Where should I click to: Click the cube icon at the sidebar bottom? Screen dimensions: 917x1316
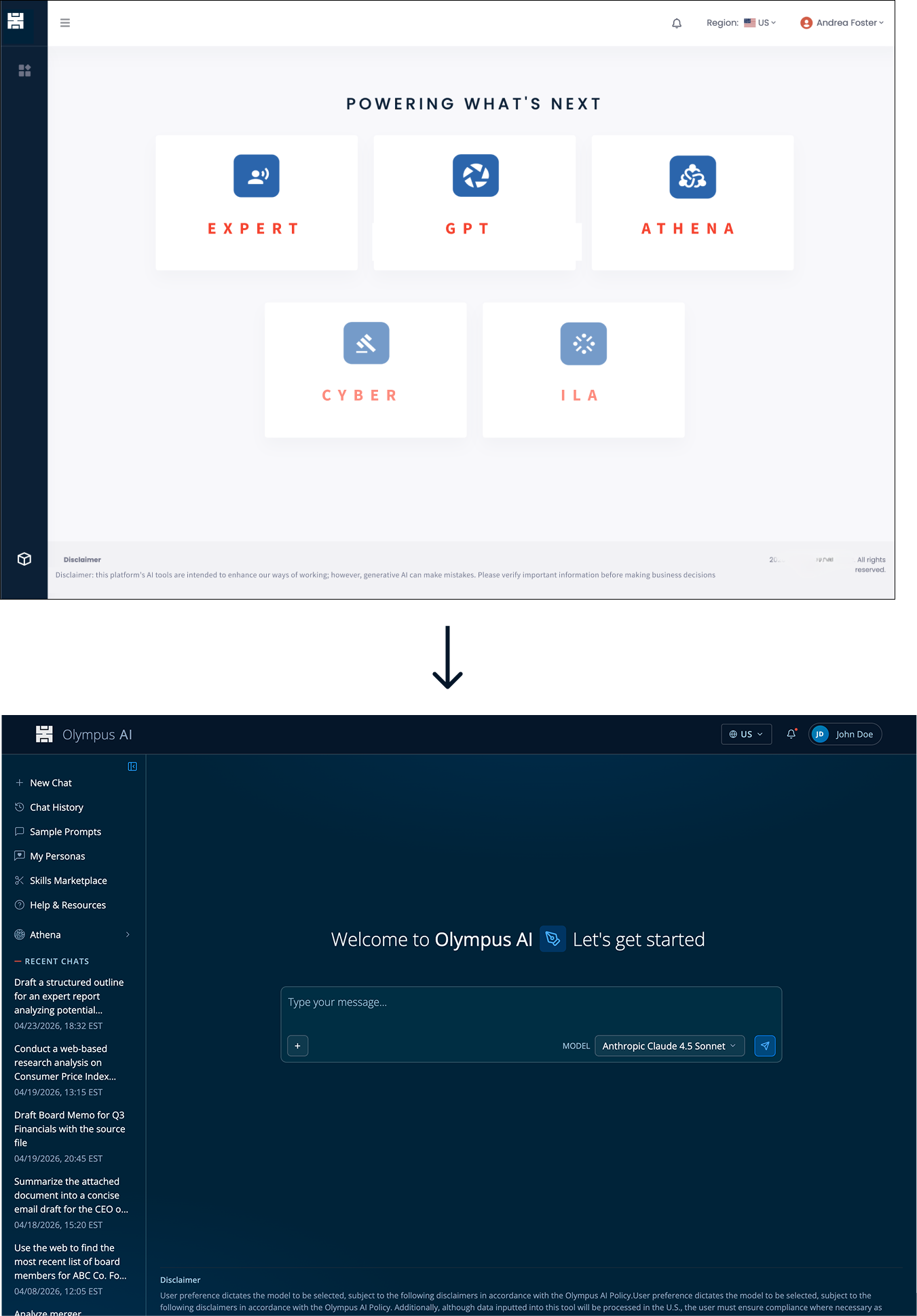[x=24, y=559]
